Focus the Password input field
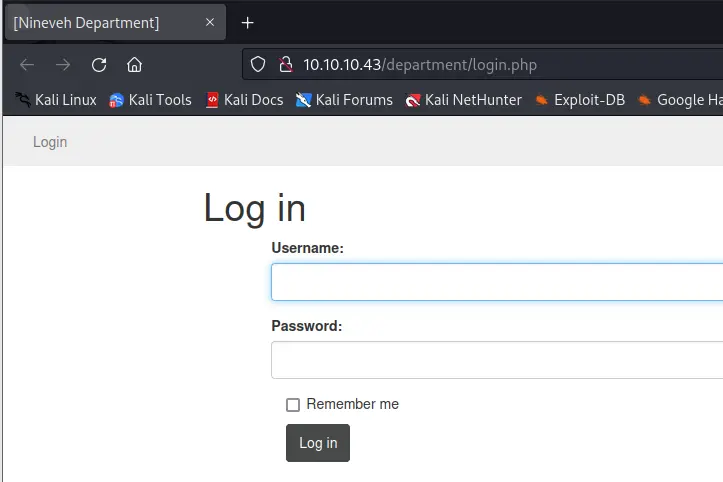This screenshot has height=482, width=723. [x=496, y=360]
